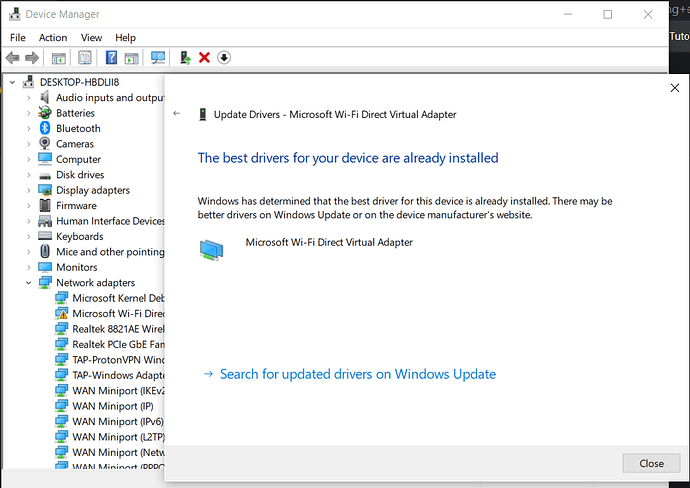
Task: Open the File menu
Action: click(18, 37)
